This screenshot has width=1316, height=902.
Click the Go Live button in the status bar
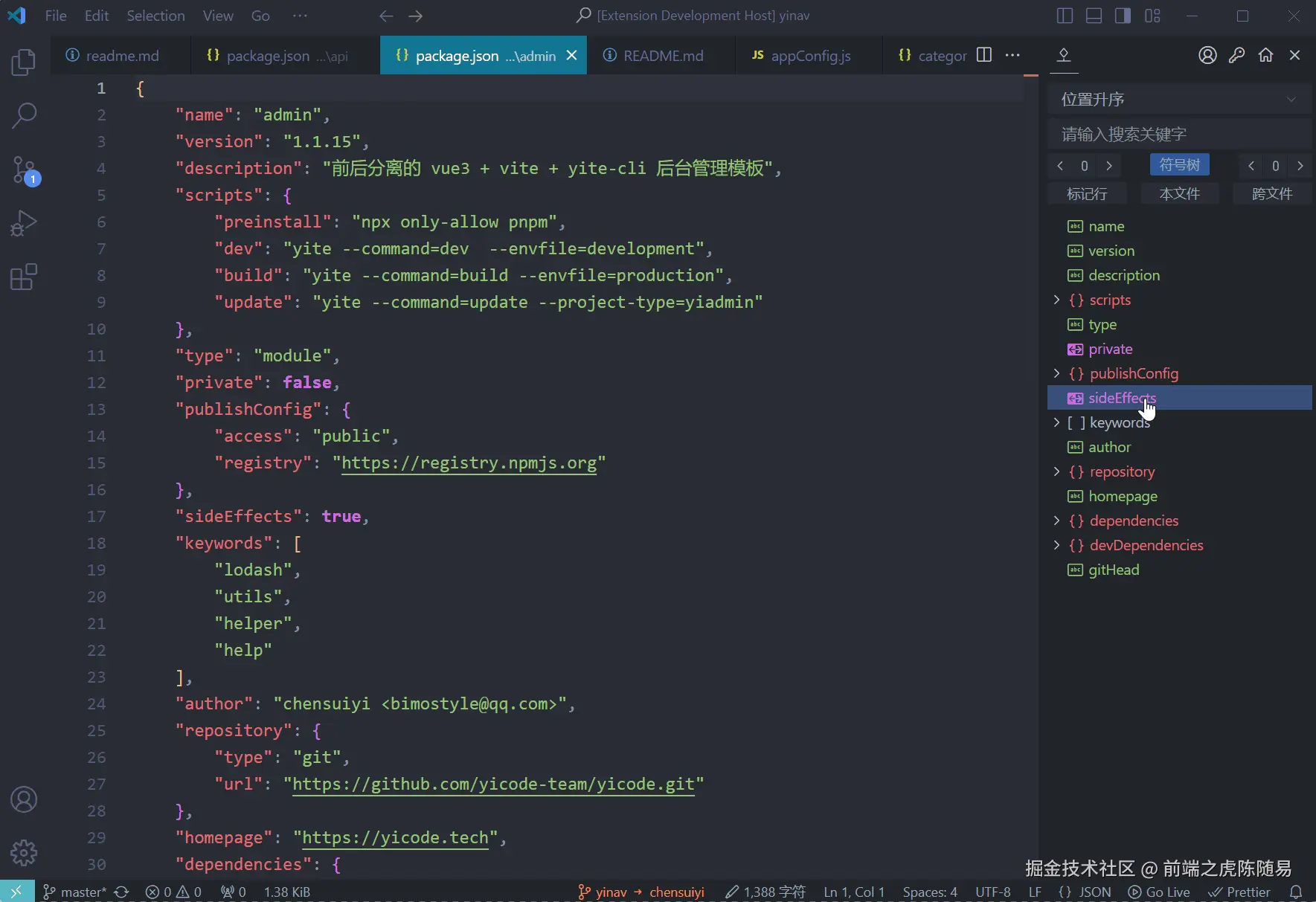coord(1159,892)
